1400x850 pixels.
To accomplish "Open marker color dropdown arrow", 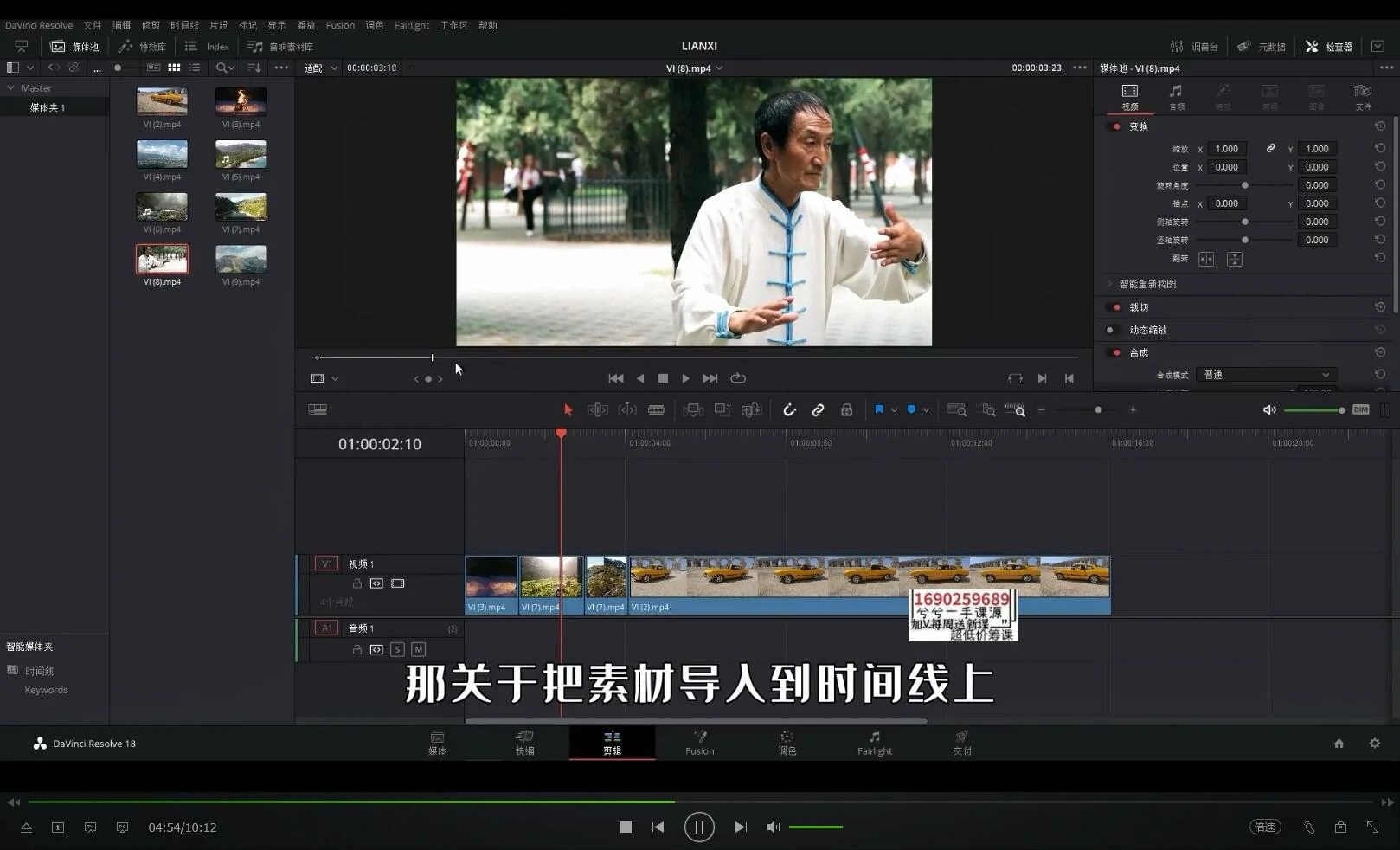I will [926, 409].
